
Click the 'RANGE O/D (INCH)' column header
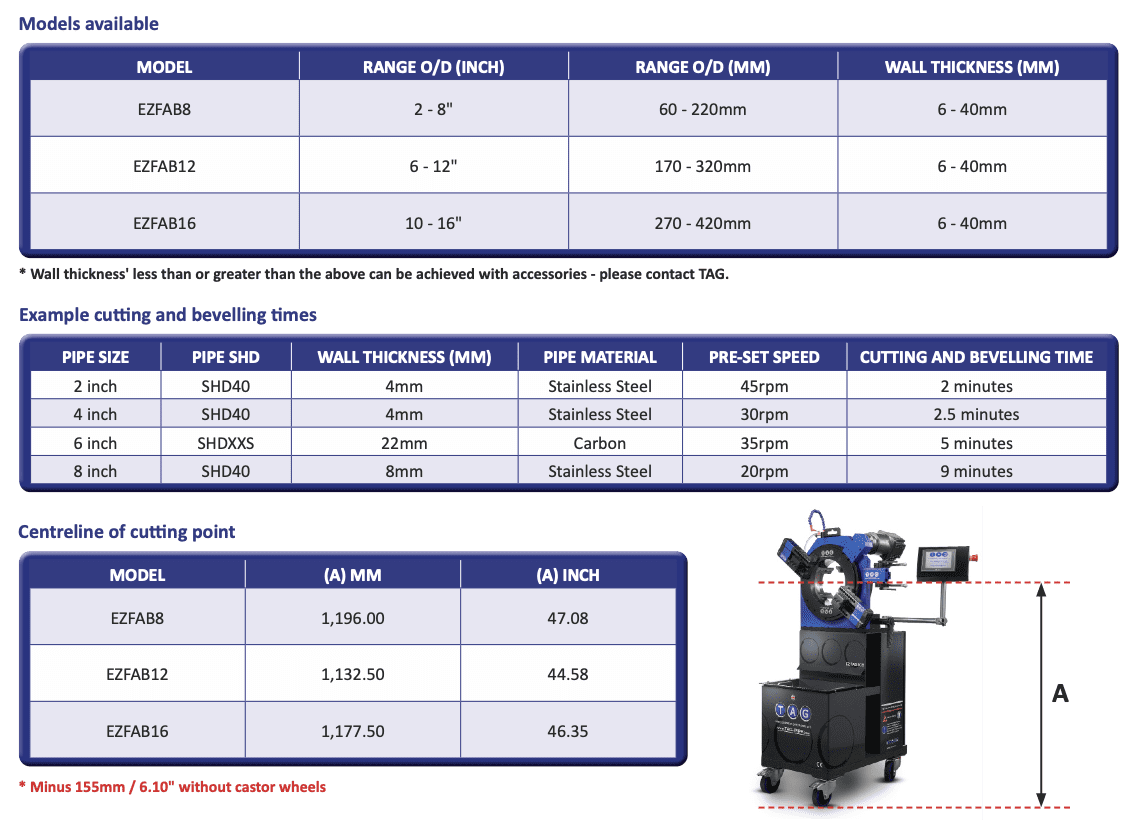coord(433,67)
